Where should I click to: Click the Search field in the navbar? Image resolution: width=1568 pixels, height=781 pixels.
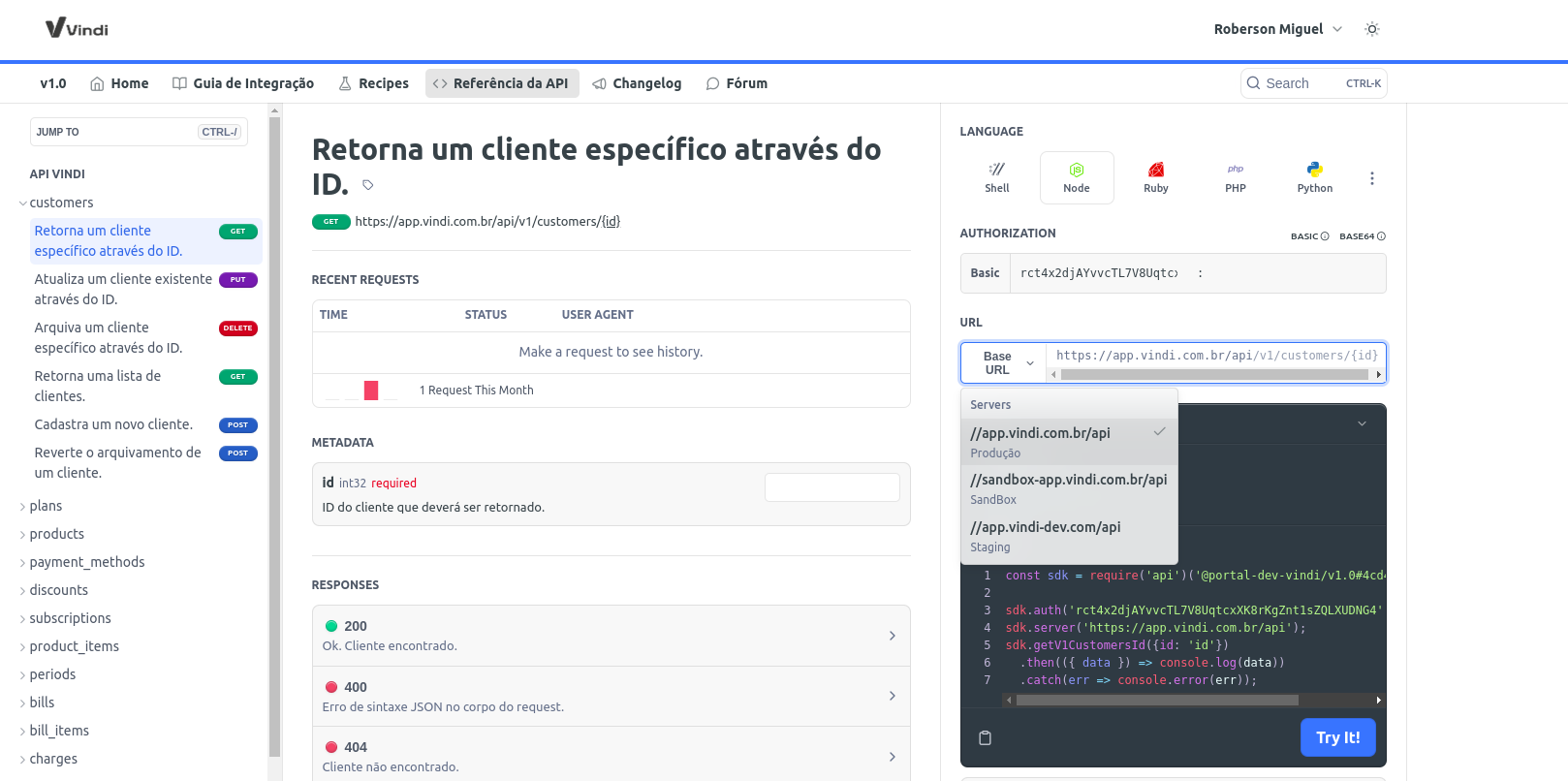click(1313, 83)
